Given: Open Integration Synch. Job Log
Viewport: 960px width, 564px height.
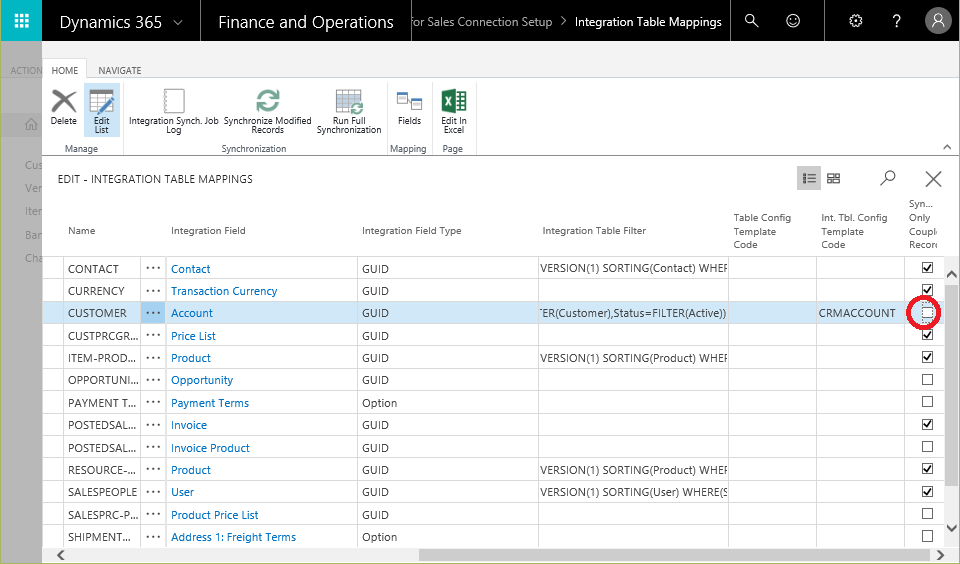Looking at the screenshot, I should pyautogui.click(x=174, y=111).
